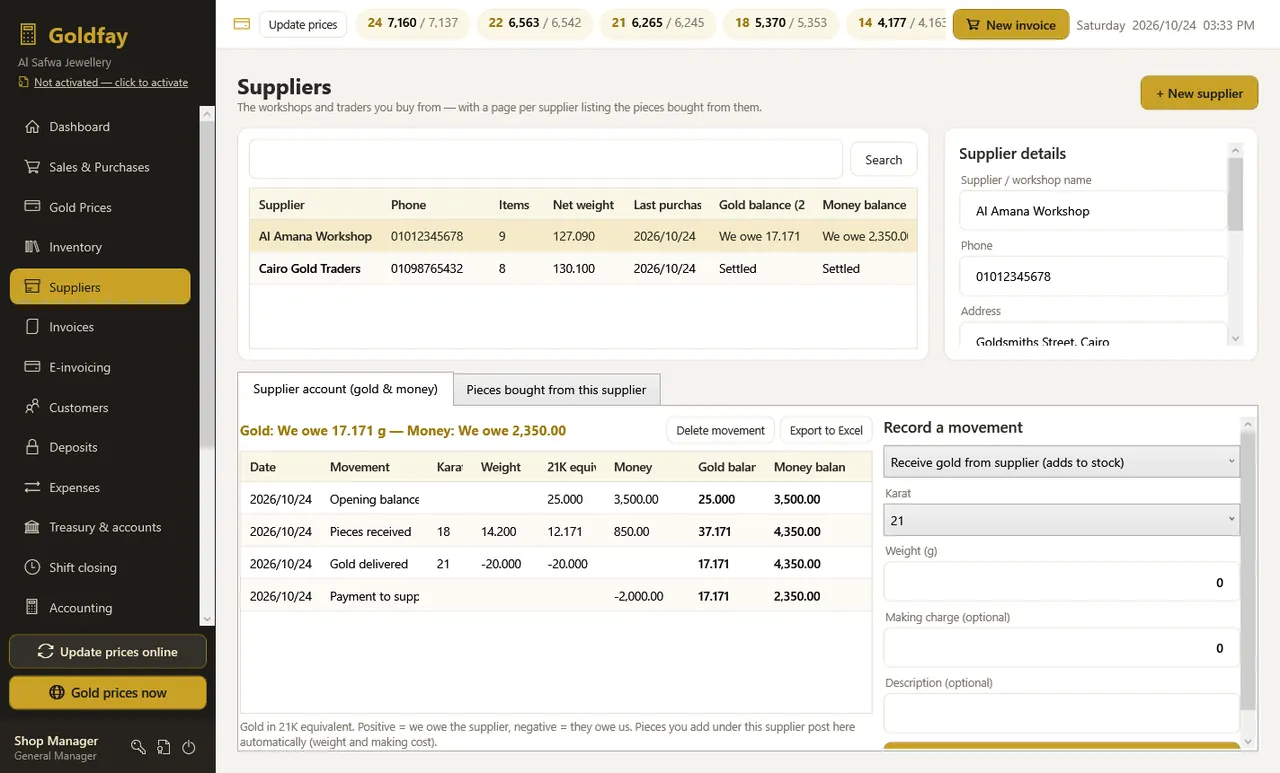
Task: Open Inventory from the sidebar
Action: click(100, 247)
